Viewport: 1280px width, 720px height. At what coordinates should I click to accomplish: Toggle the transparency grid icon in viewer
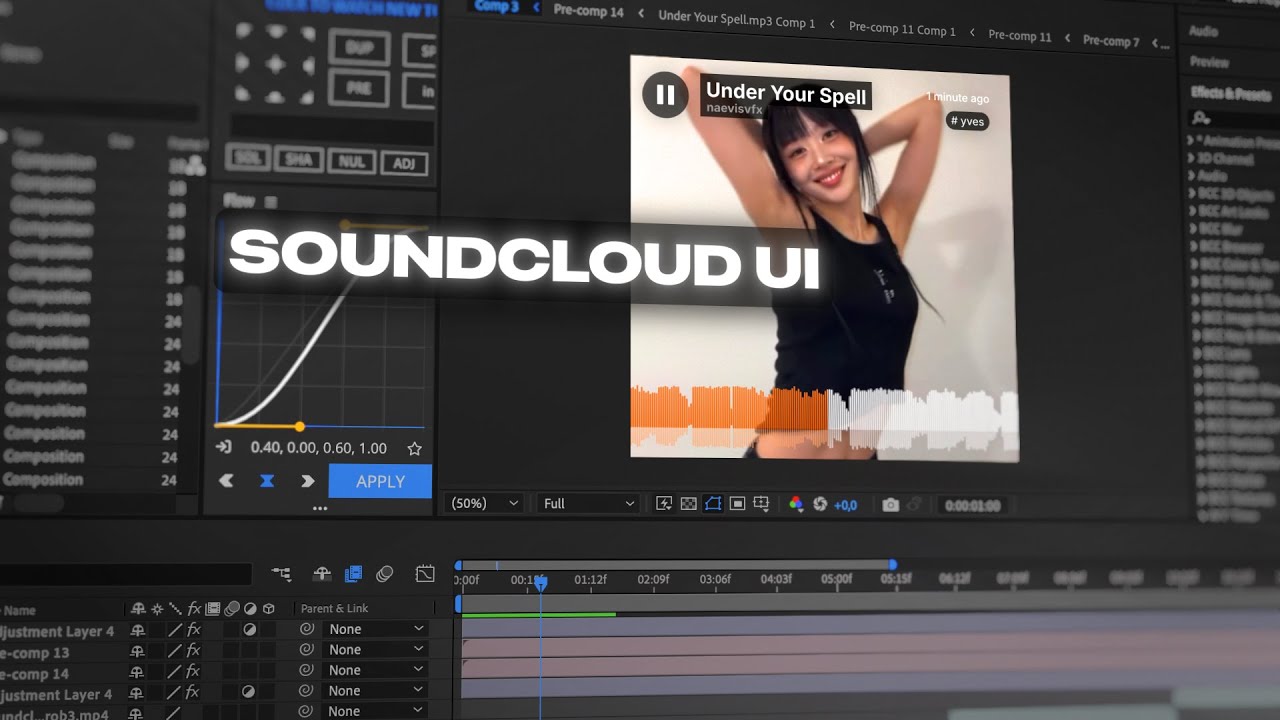coord(688,504)
